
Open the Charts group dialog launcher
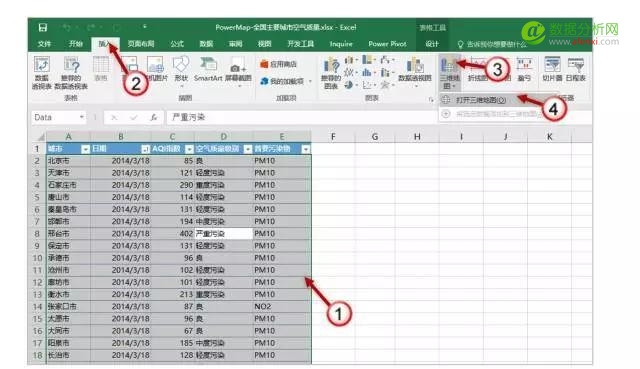click(x=431, y=99)
